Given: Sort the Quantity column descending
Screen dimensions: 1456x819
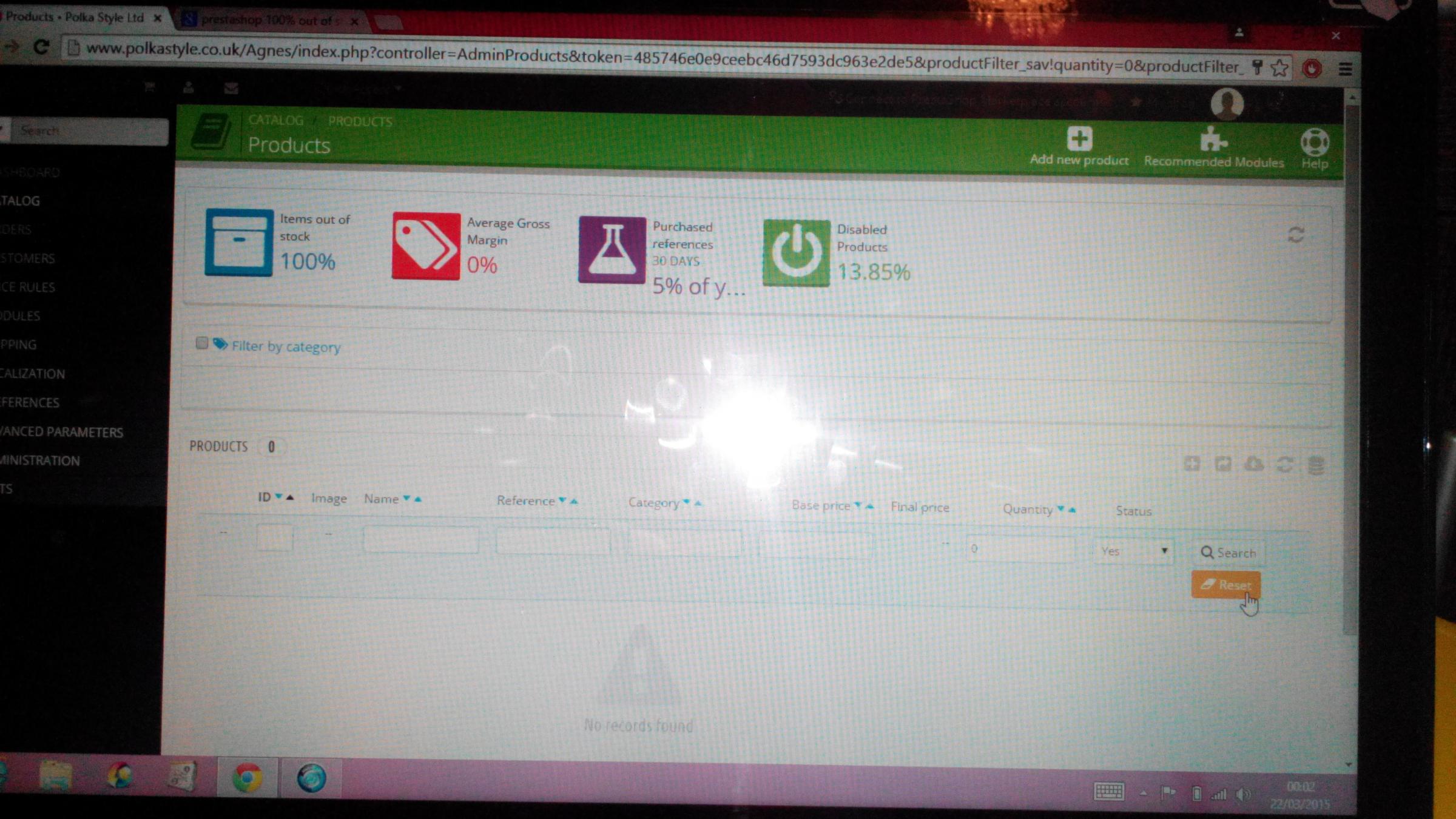Looking at the screenshot, I should pyautogui.click(x=1060, y=508).
